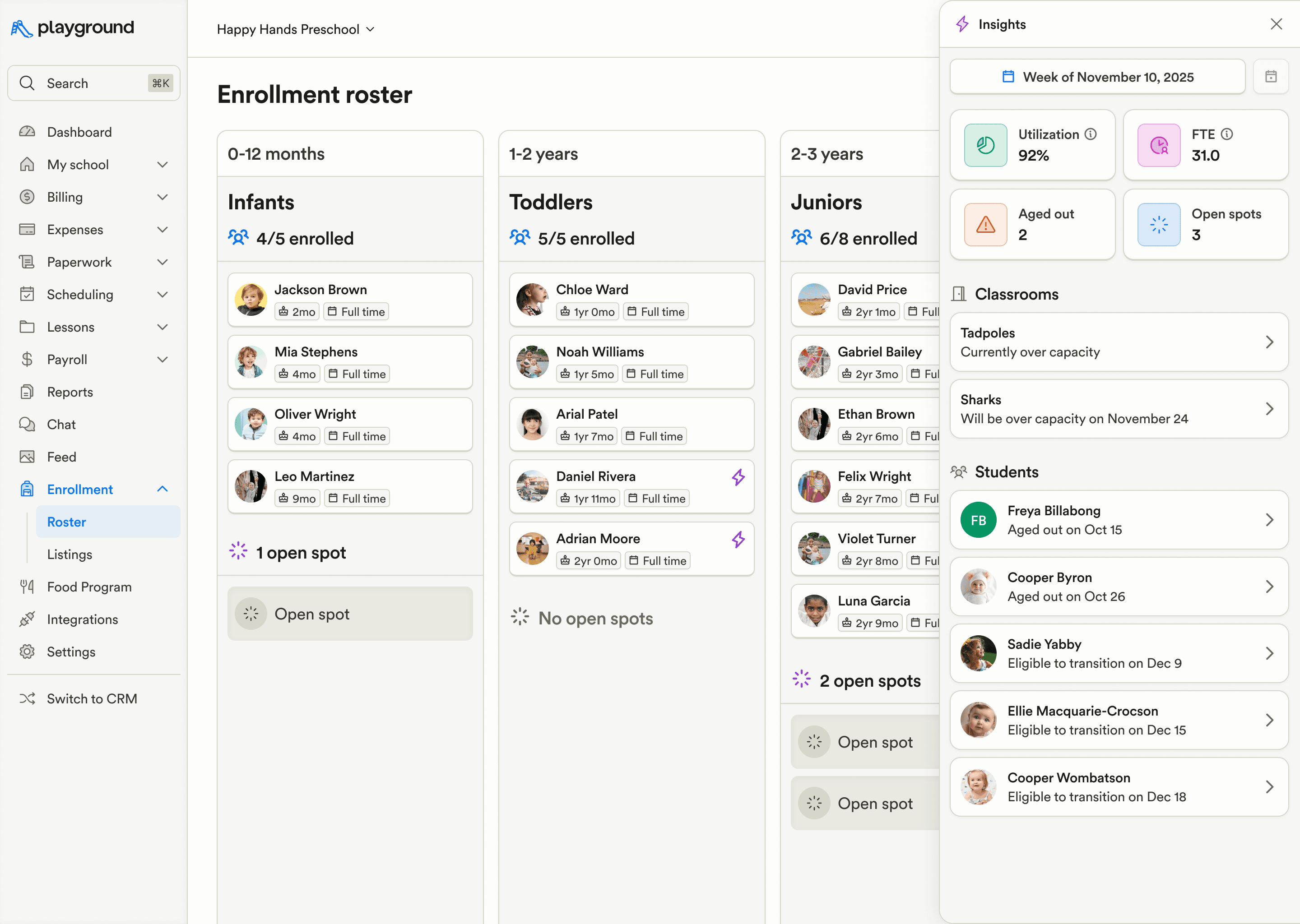Click the Switch to CRM shuffle icon
This screenshot has height=924, width=1300.
28,699
